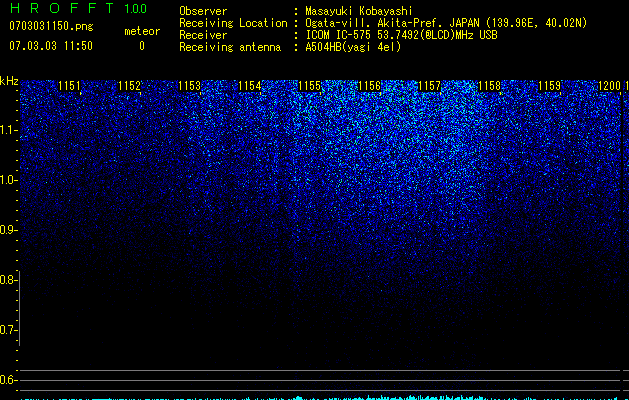Click the 0.6 kHz frequency tick label
Viewport: 629px width, 400px height.
click(7, 380)
